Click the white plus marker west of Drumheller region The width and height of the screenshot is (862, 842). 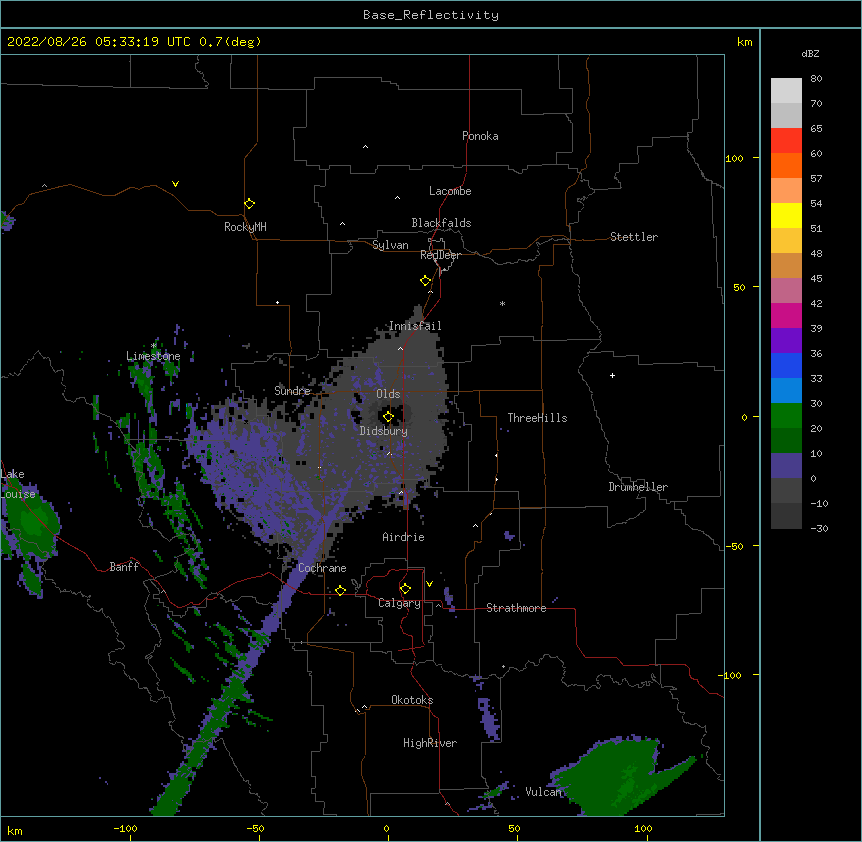pyautogui.click(x=612, y=375)
